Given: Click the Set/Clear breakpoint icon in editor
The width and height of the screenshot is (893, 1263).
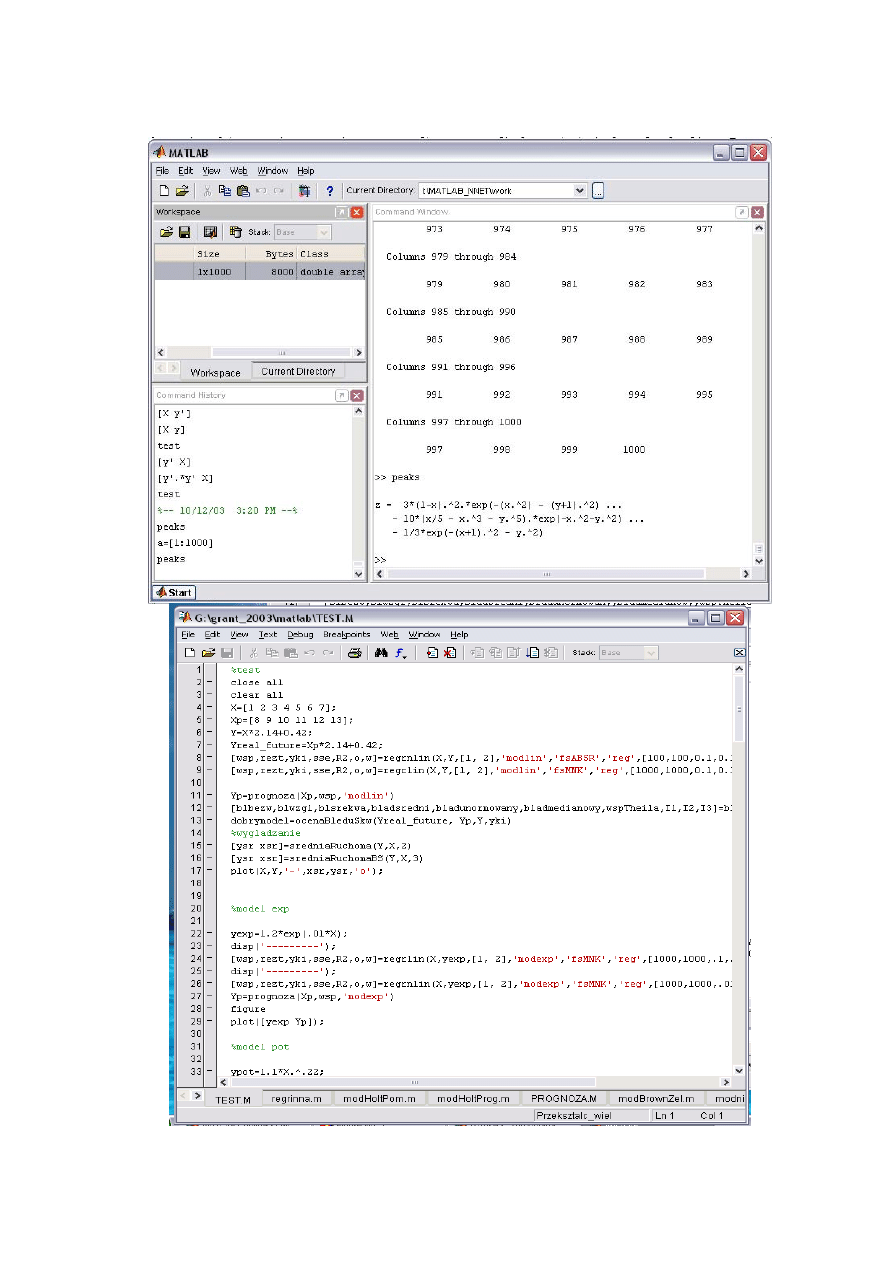Looking at the screenshot, I should [x=432, y=653].
